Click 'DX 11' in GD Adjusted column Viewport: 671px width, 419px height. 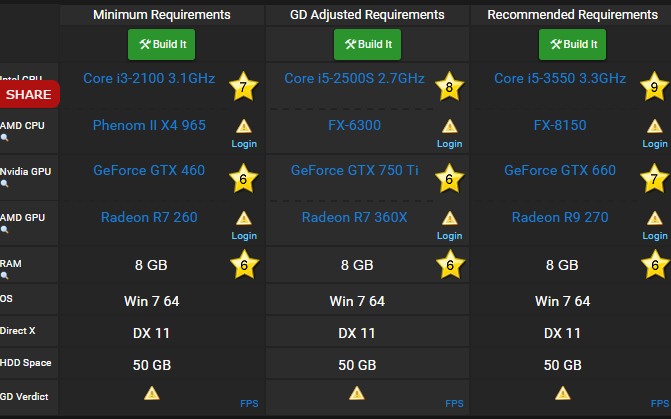356,333
